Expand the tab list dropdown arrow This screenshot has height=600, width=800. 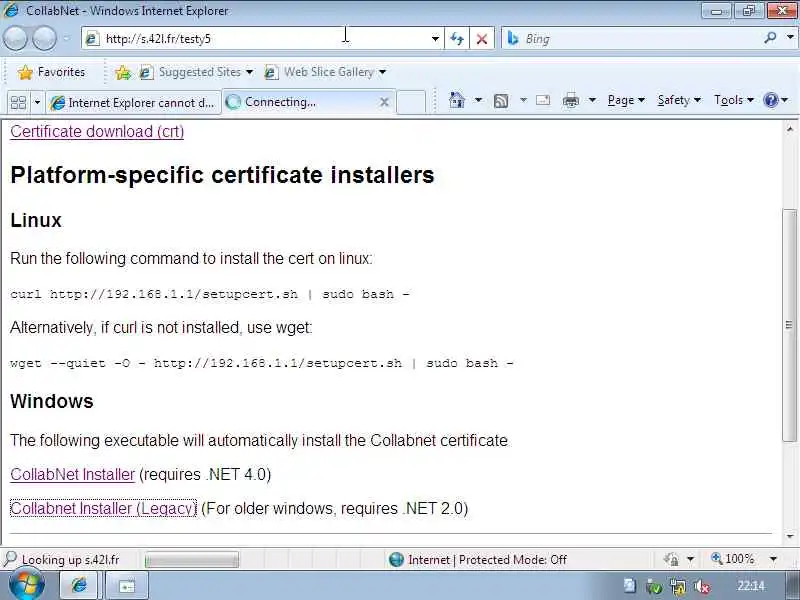coord(37,103)
